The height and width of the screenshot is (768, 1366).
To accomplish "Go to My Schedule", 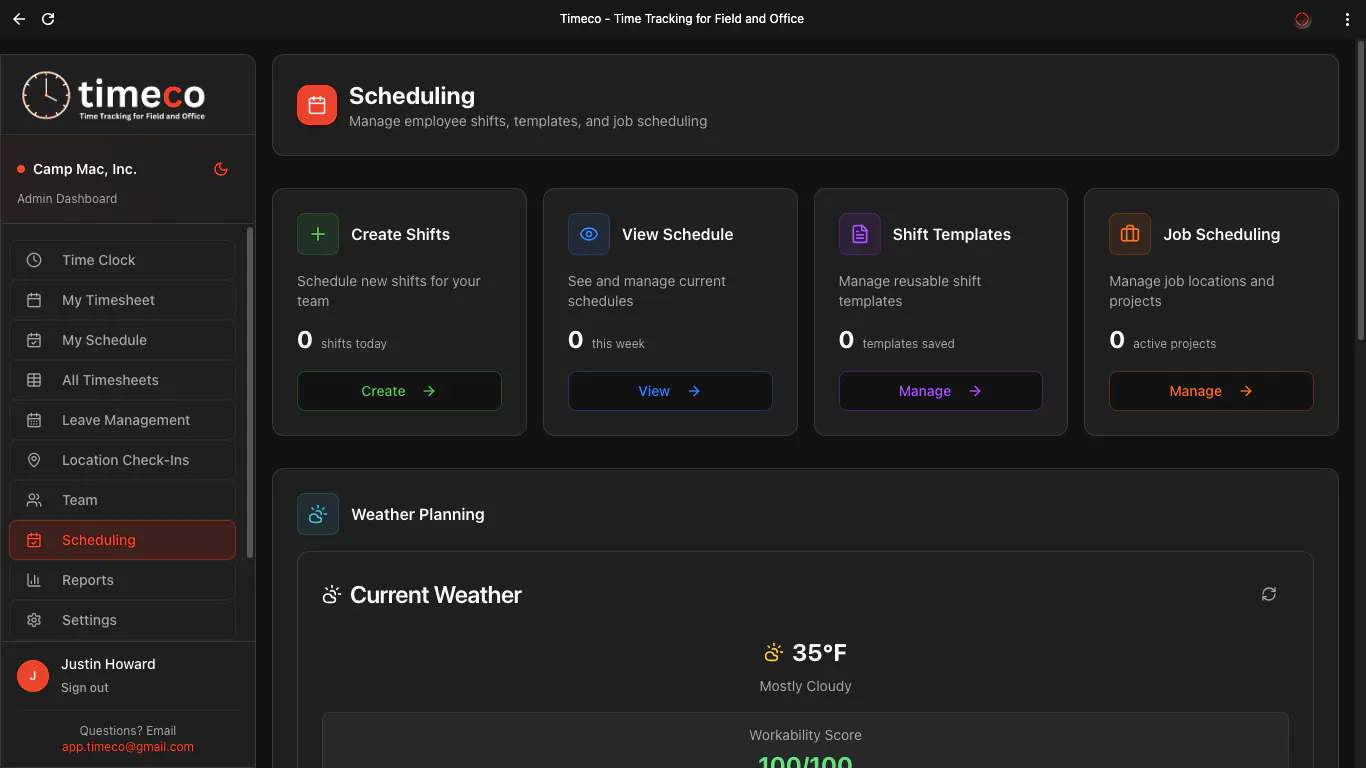I will (x=122, y=340).
